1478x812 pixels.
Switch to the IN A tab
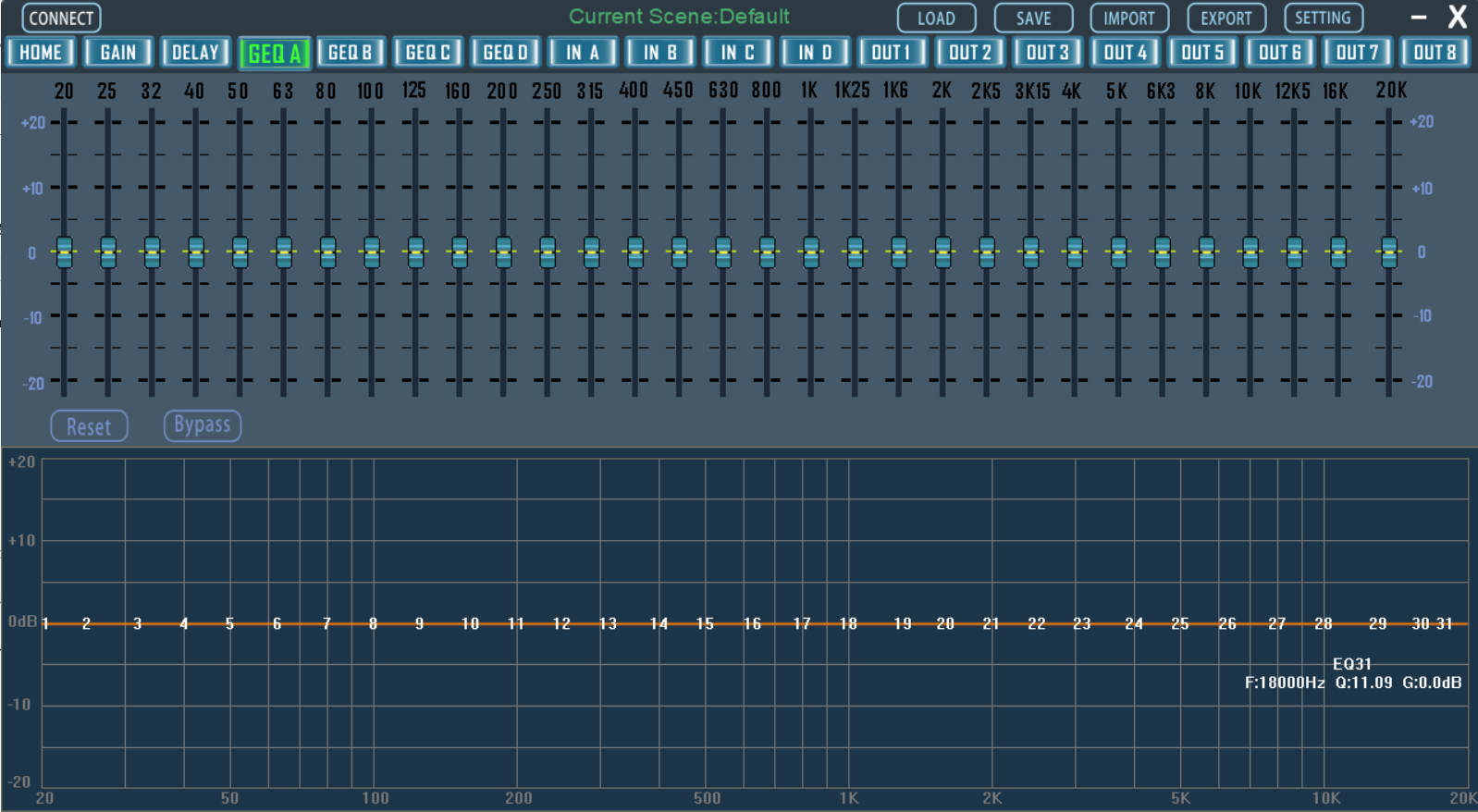click(583, 53)
